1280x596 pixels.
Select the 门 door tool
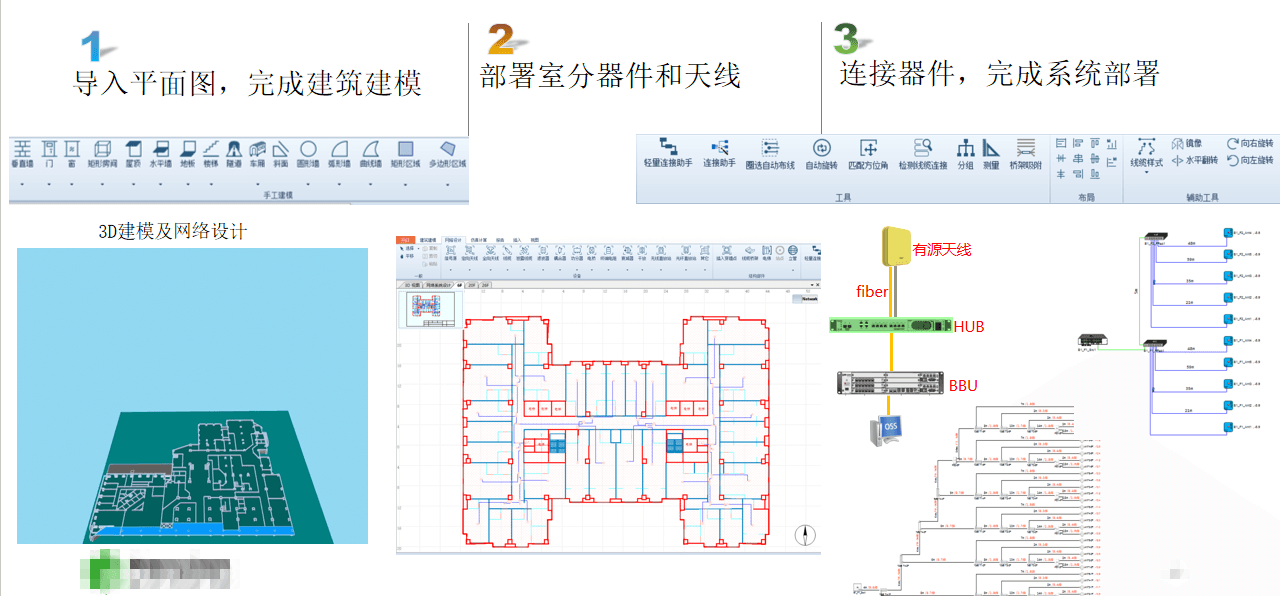pyautogui.click(x=49, y=155)
